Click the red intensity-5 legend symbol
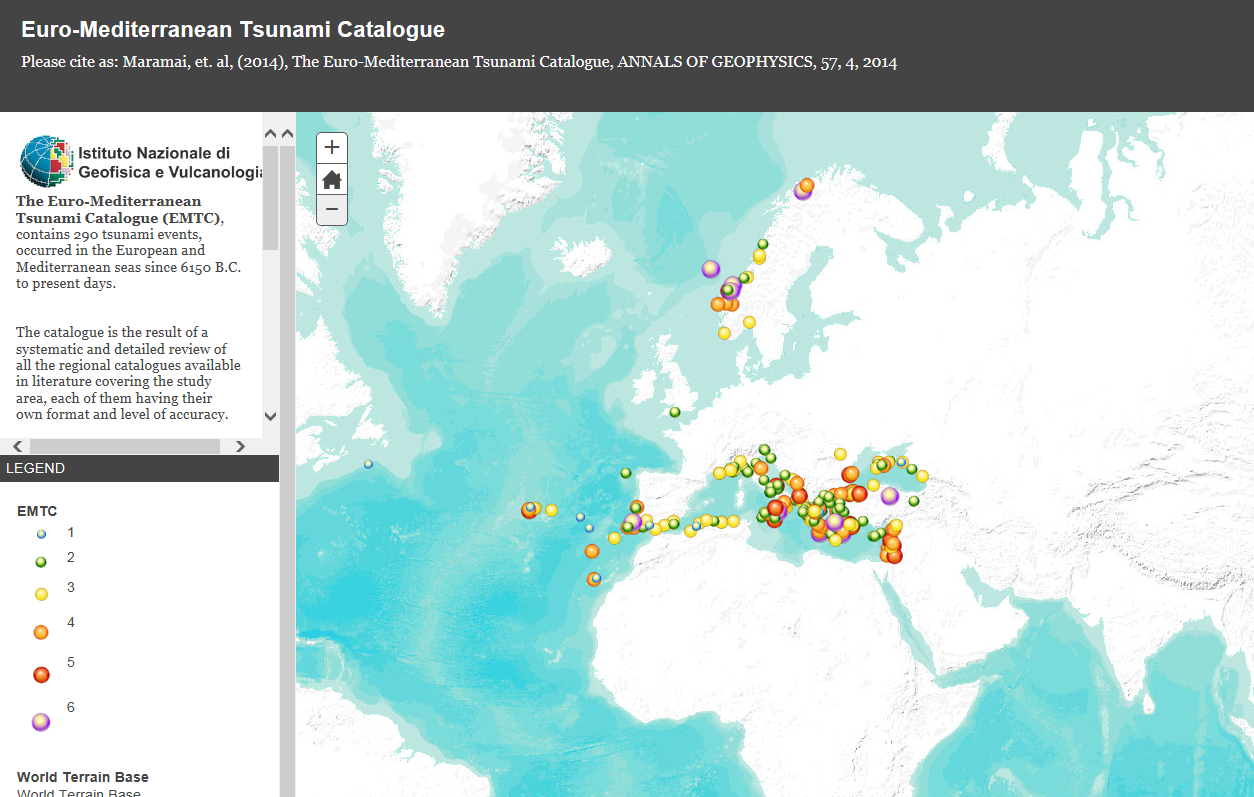The height and width of the screenshot is (797, 1254). (40, 674)
